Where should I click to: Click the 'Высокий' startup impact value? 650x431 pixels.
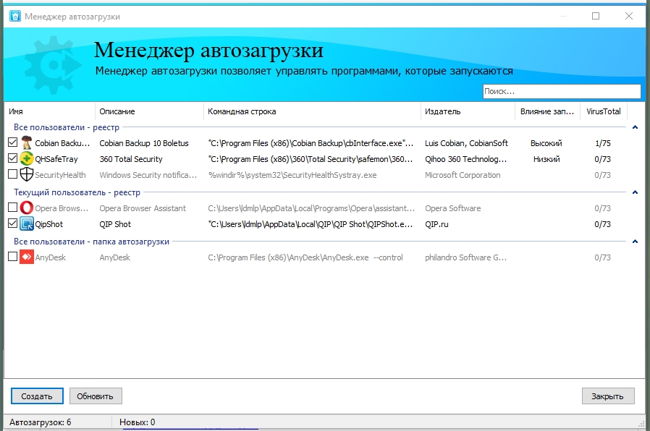[x=546, y=143]
